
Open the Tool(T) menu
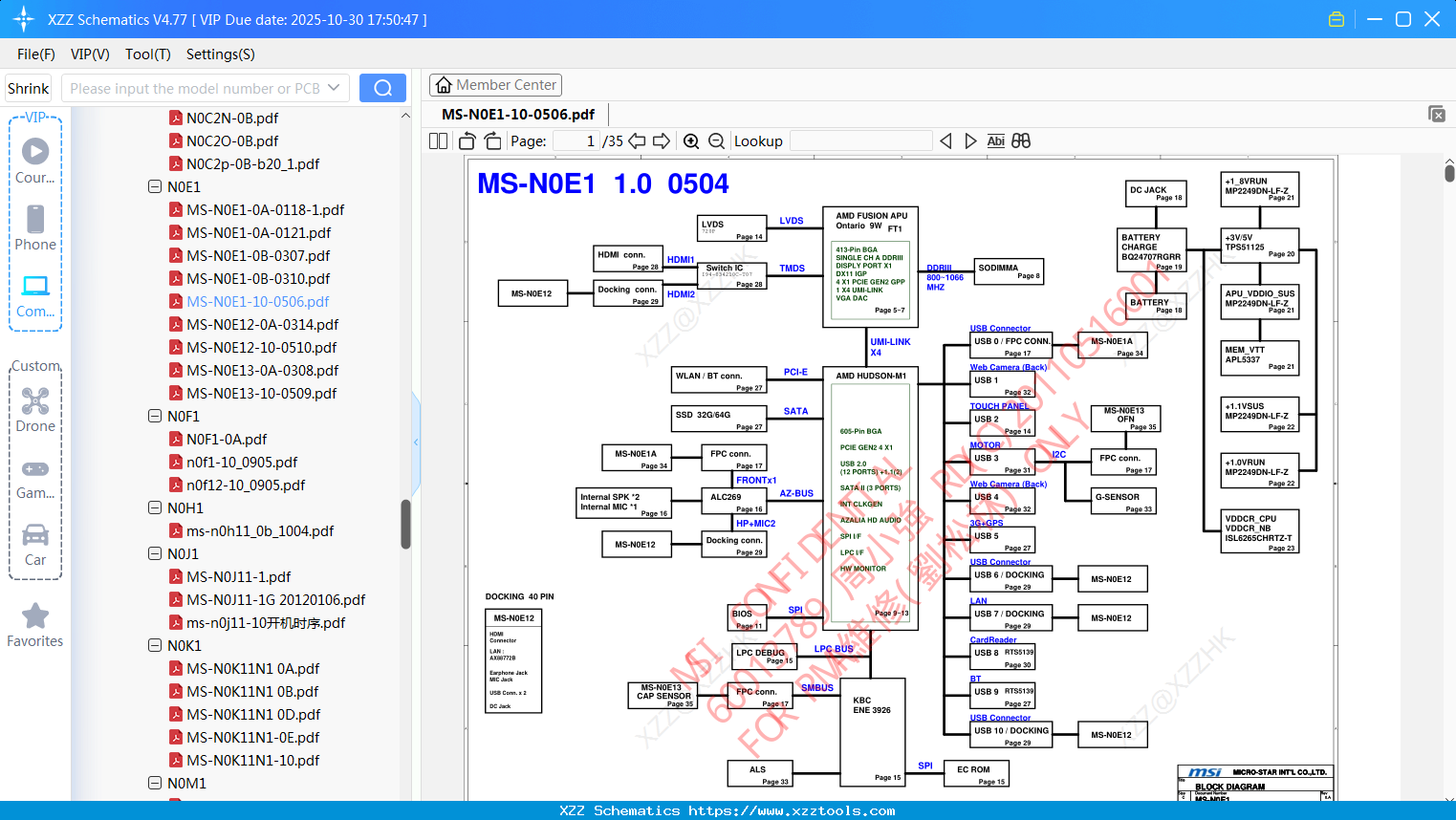(148, 54)
